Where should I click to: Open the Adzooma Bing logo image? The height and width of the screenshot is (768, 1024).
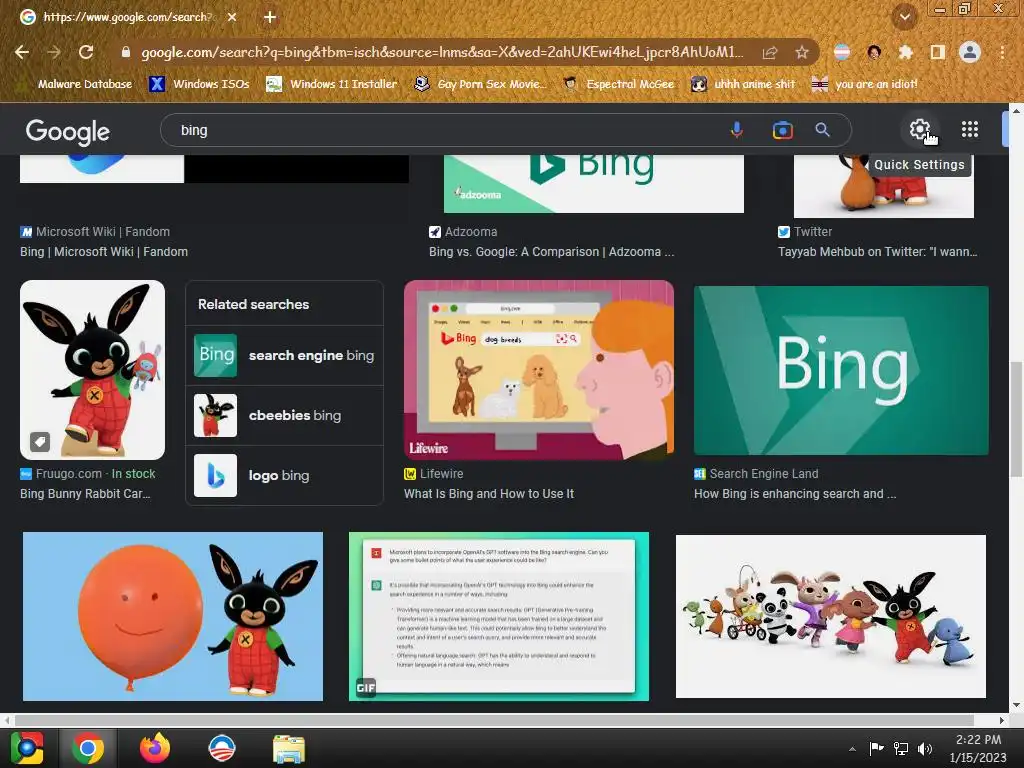(594, 184)
